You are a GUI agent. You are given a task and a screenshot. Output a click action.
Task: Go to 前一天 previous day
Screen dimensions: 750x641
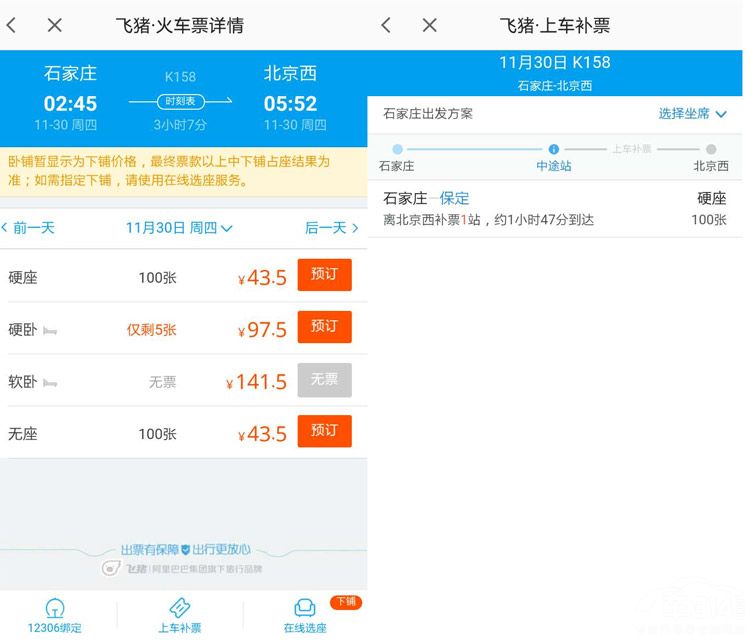click(x=28, y=228)
